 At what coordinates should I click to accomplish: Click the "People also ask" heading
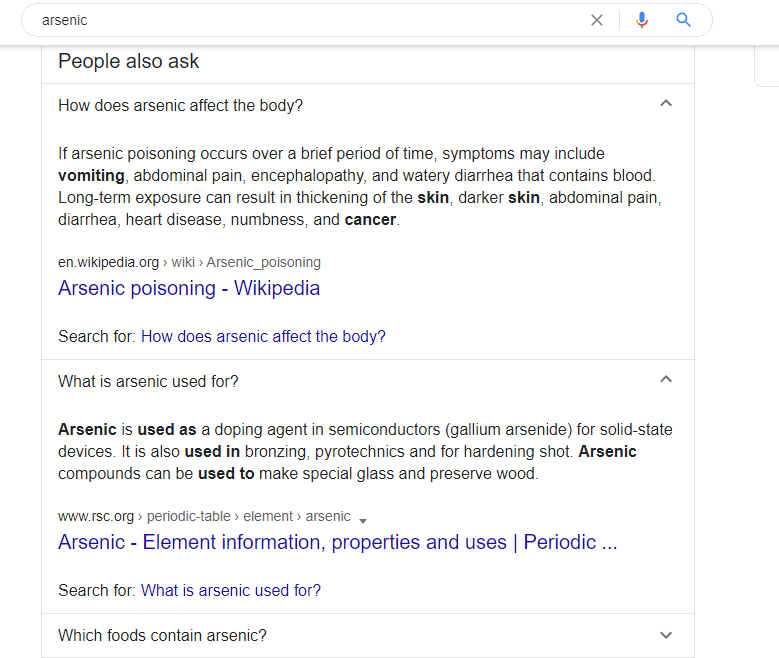(128, 61)
